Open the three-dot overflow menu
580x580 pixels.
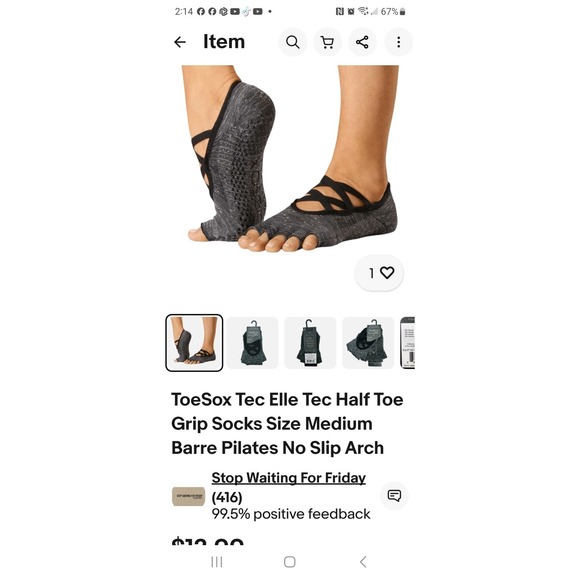(x=398, y=42)
